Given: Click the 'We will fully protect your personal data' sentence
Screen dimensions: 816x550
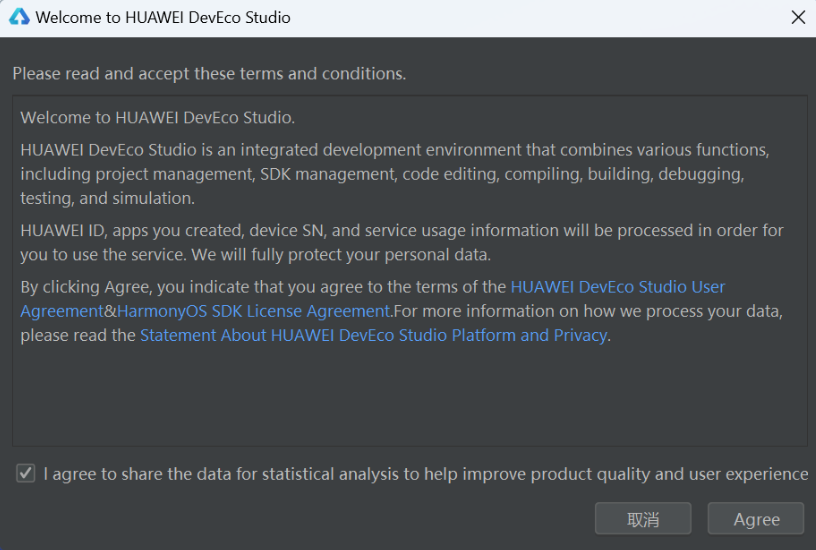Looking at the screenshot, I should click(341, 254).
